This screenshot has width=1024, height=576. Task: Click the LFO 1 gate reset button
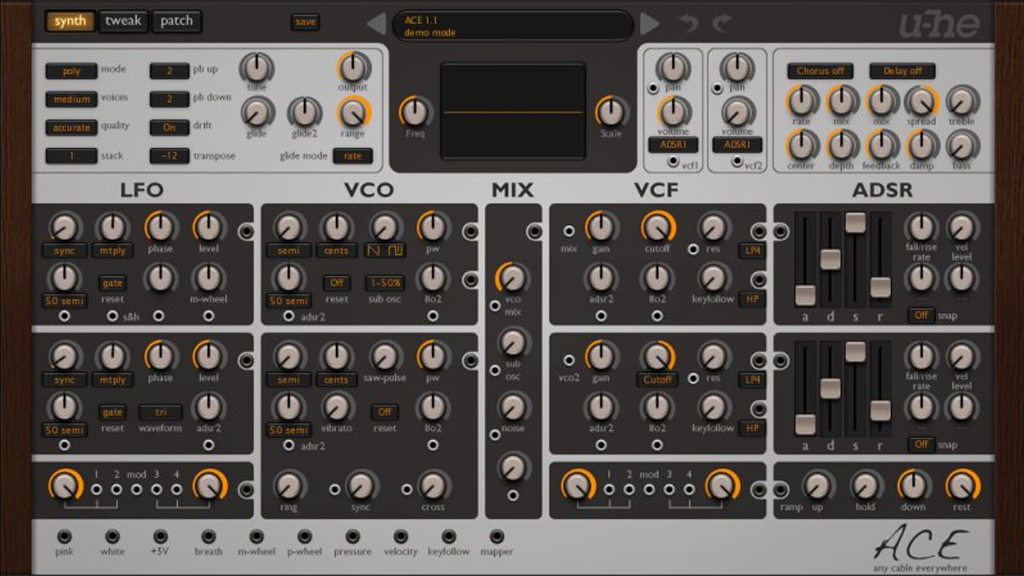112,283
